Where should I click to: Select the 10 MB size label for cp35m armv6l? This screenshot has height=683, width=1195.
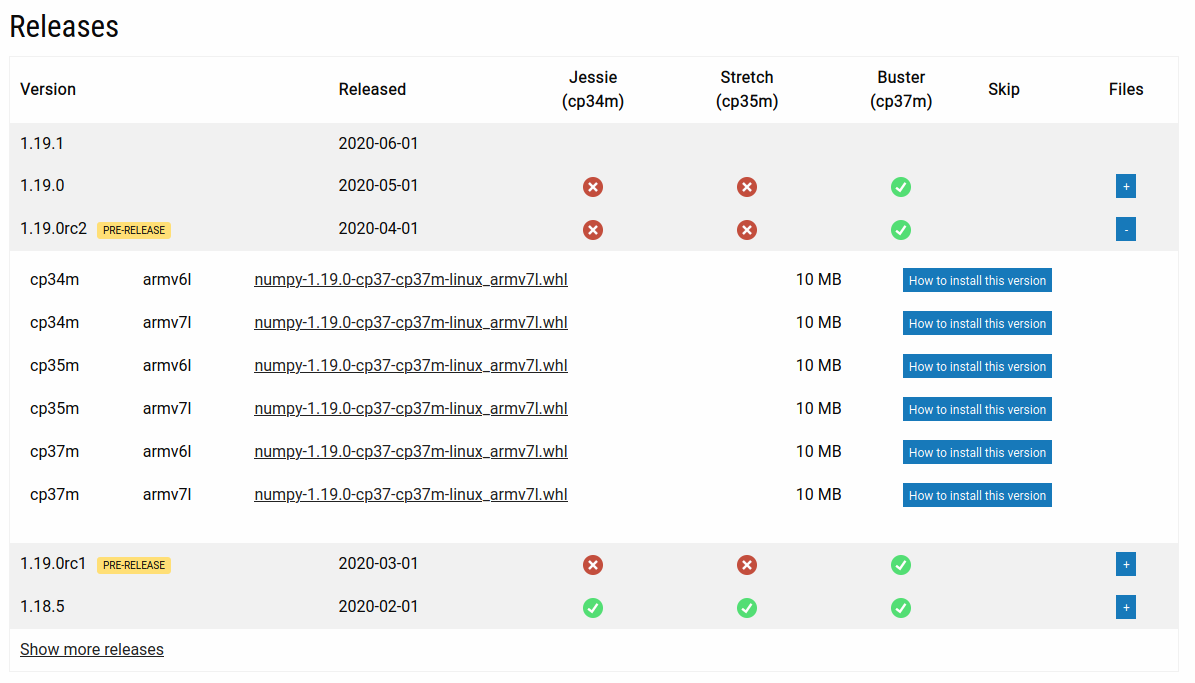pos(818,365)
